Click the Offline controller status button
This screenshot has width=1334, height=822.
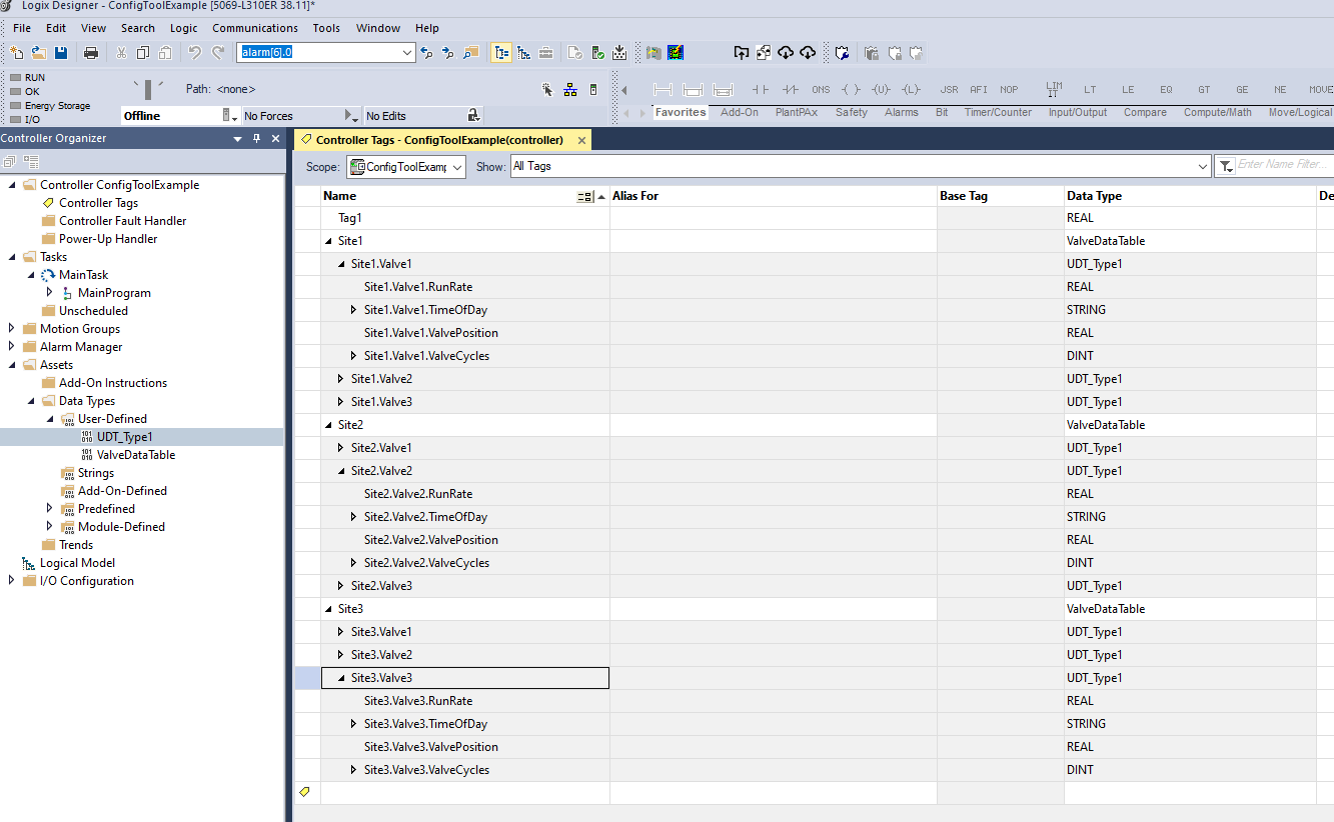tap(181, 116)
